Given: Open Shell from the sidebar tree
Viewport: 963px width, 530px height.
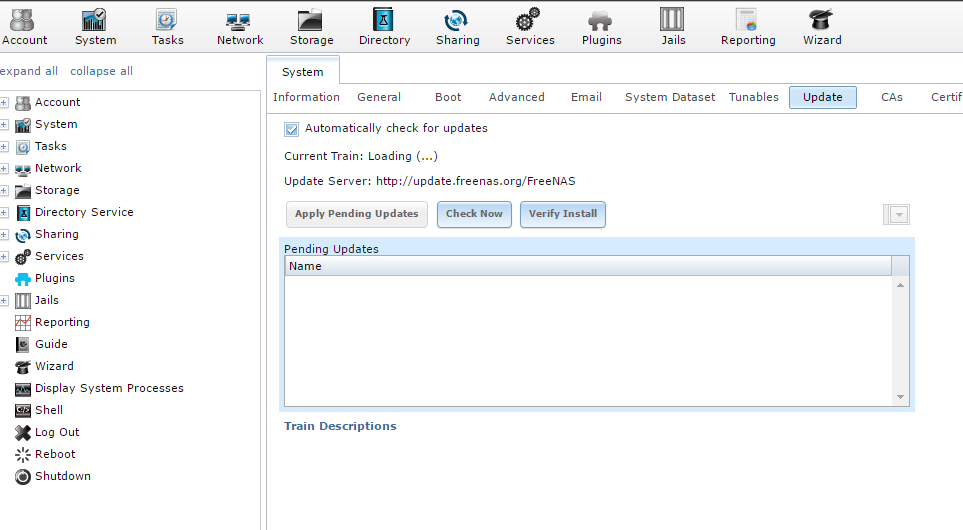Looking at the screenshot, I should click(48, 410).
